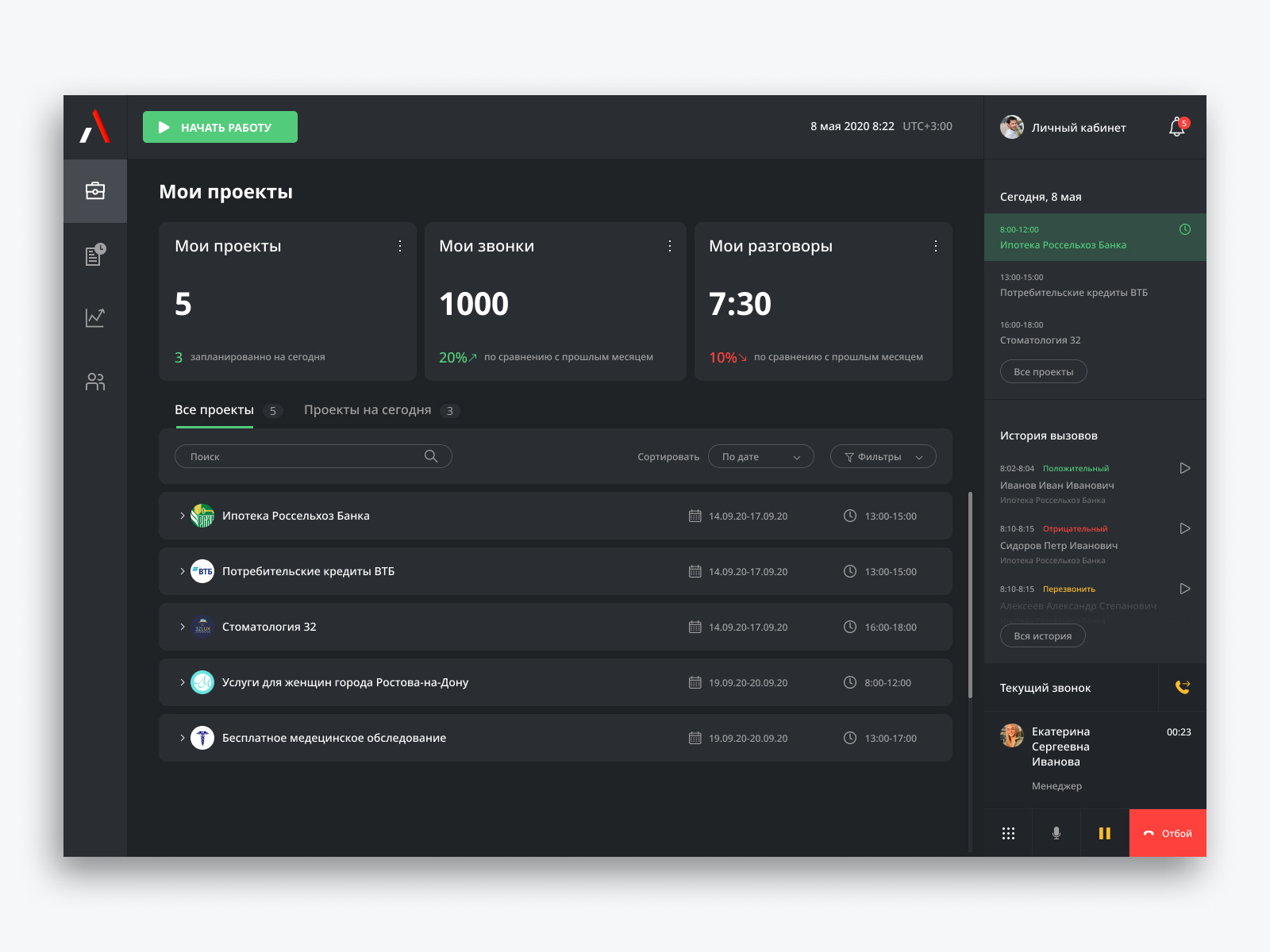
Task: Click the call transfer icon next to Текущий звонок
Action: click(1182, 687)
